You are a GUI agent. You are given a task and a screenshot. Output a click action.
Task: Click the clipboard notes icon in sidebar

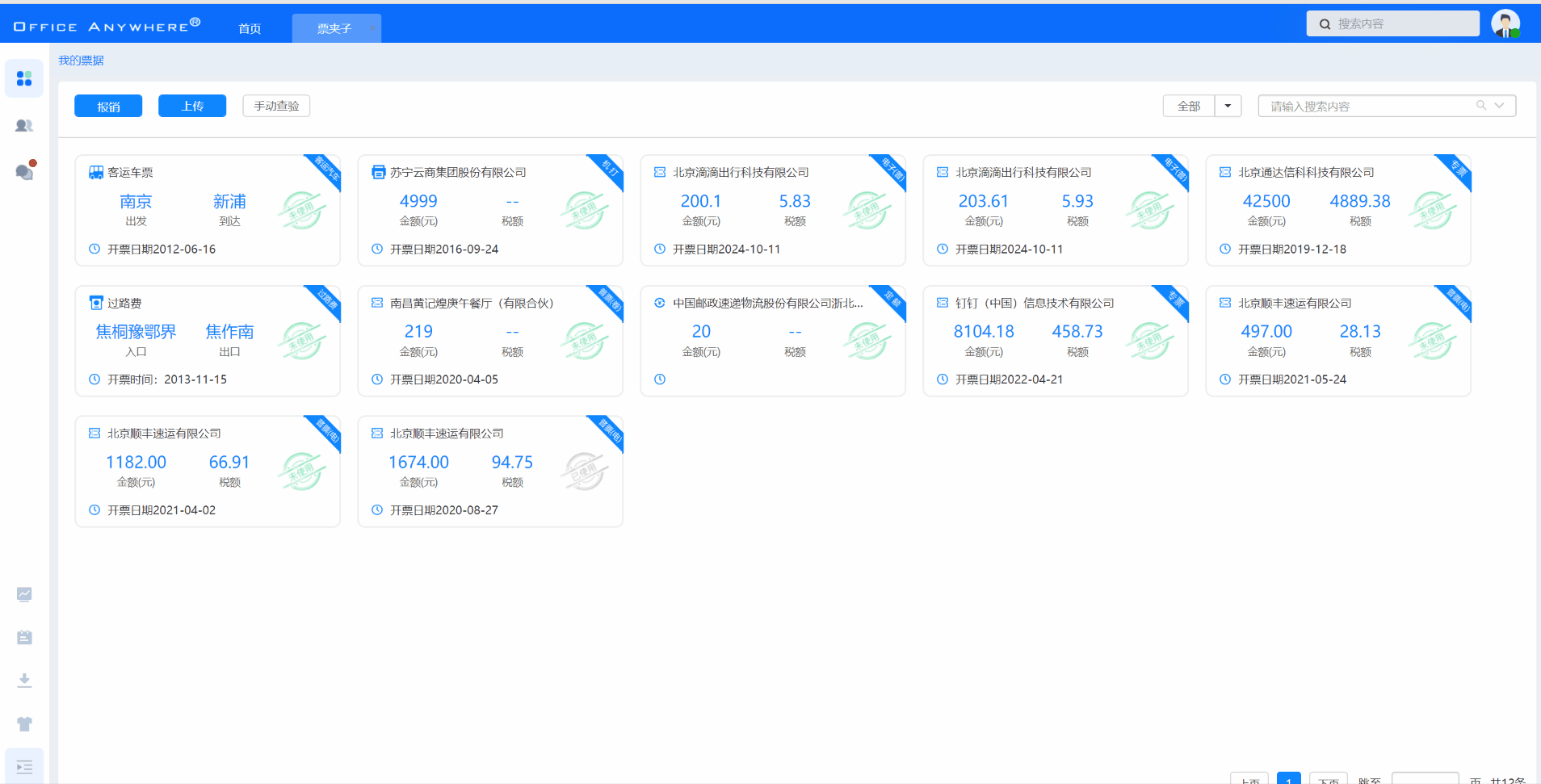pyautogui.click(x=24, y=638)
